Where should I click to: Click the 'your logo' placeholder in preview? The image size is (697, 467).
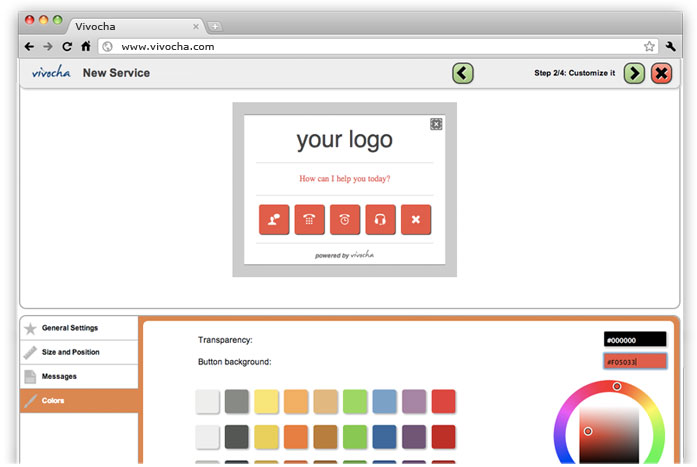344,140
